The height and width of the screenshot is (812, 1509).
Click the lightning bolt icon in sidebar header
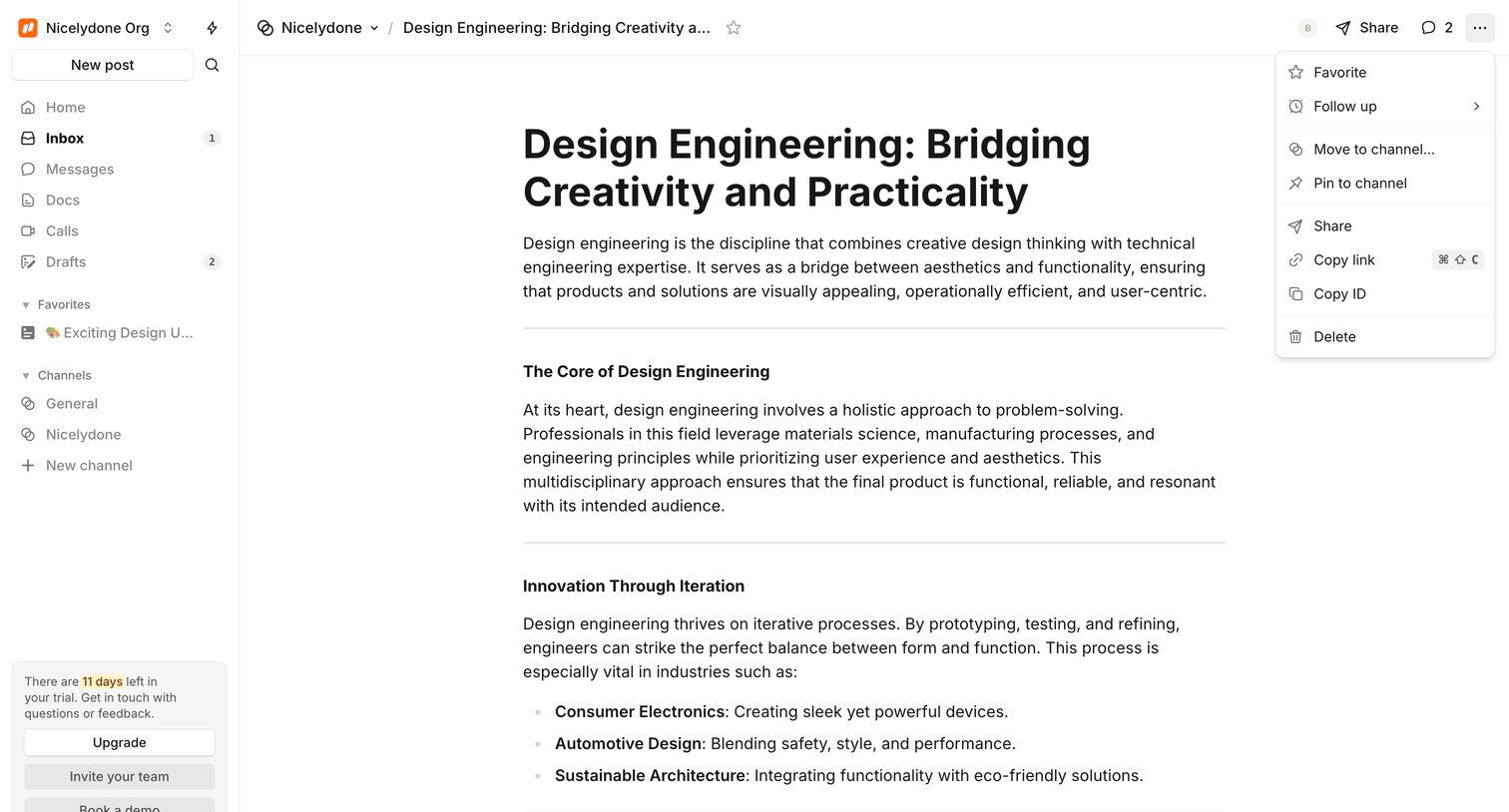pyautogui.click(x=212, y=28)
